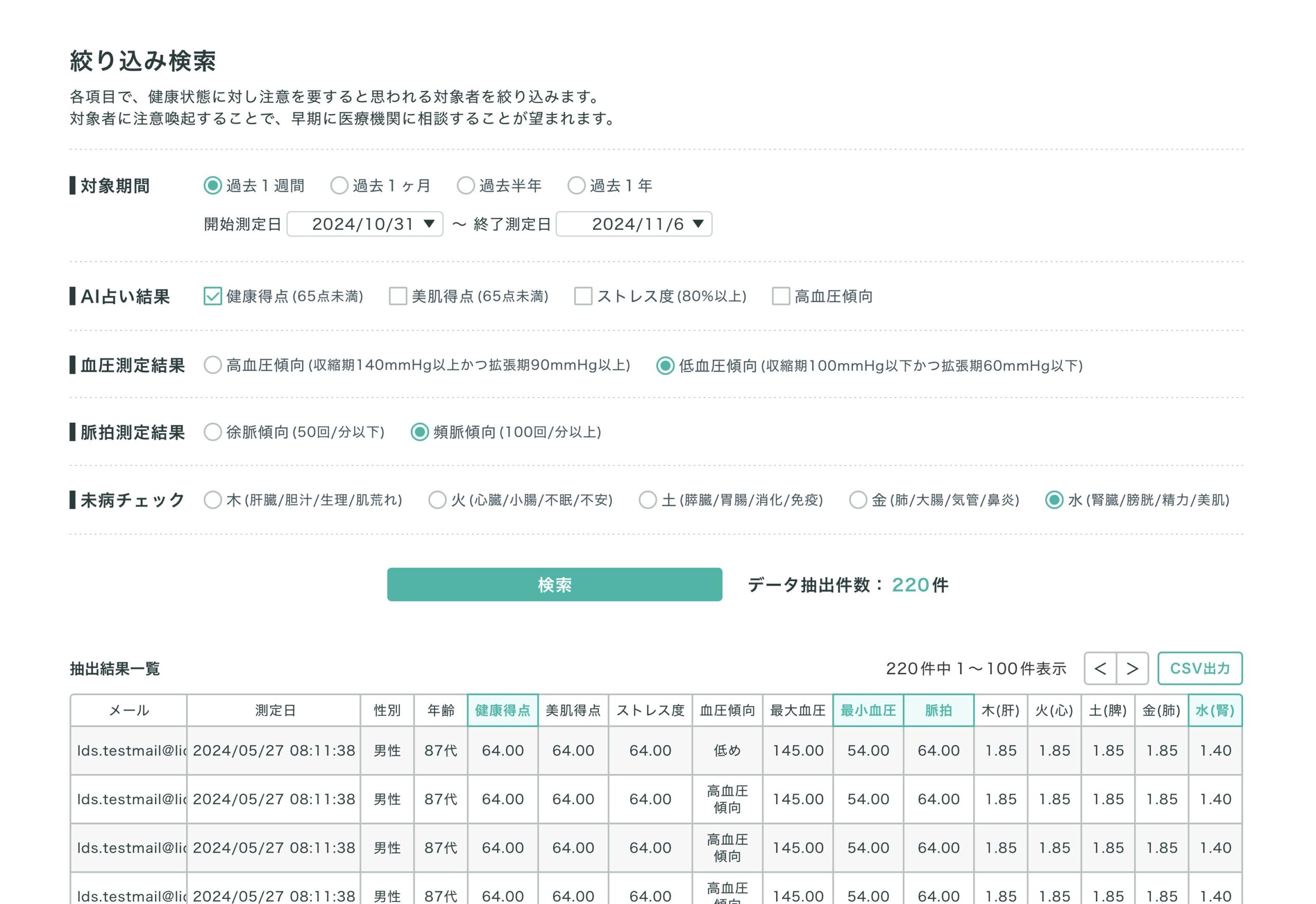This screenshot has height=904, width=1316.
Task: Click first row email cell
Action: click(129, 750)
